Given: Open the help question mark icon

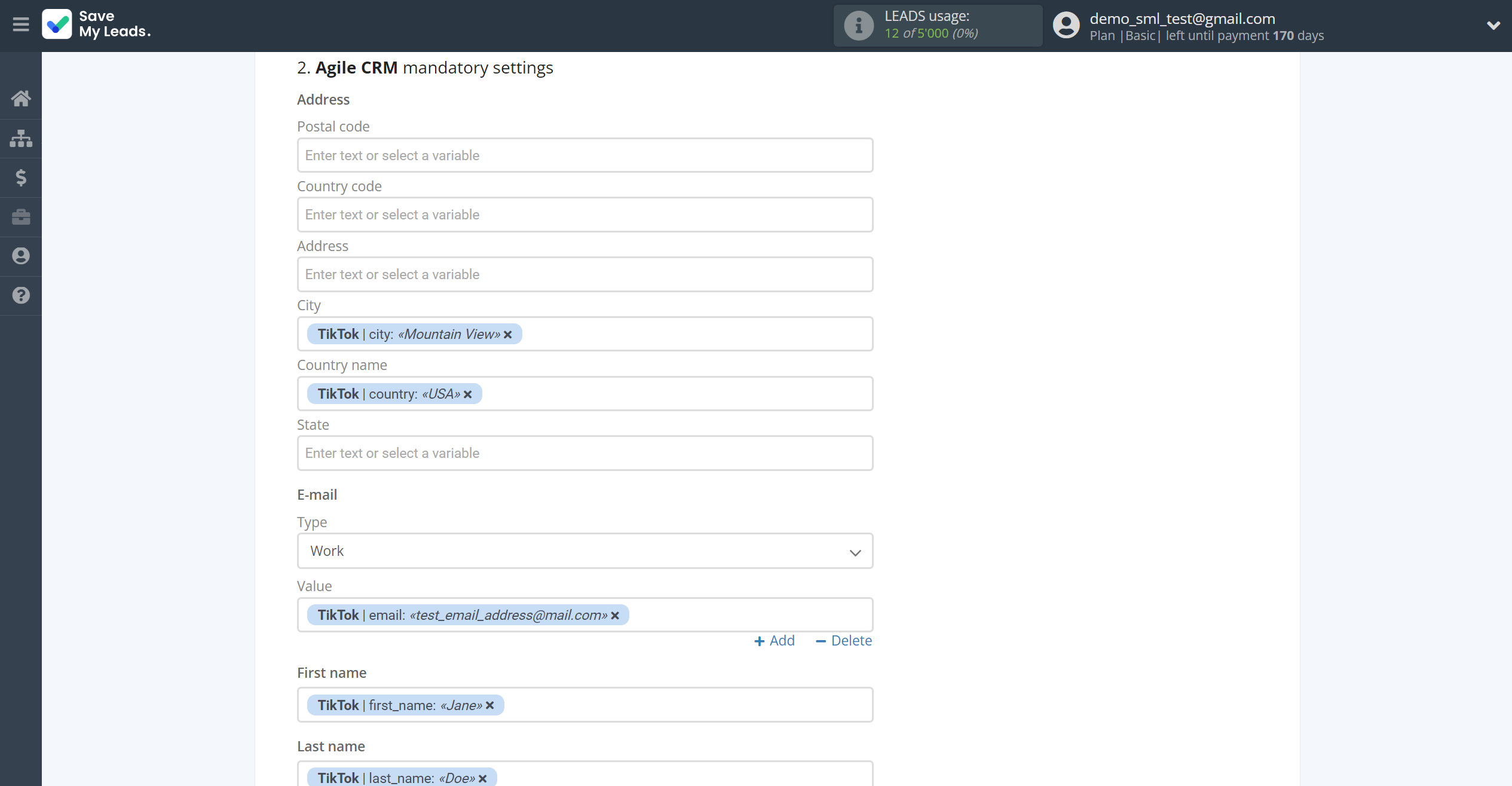Looking at the screenshot, I should click(21, 295).
